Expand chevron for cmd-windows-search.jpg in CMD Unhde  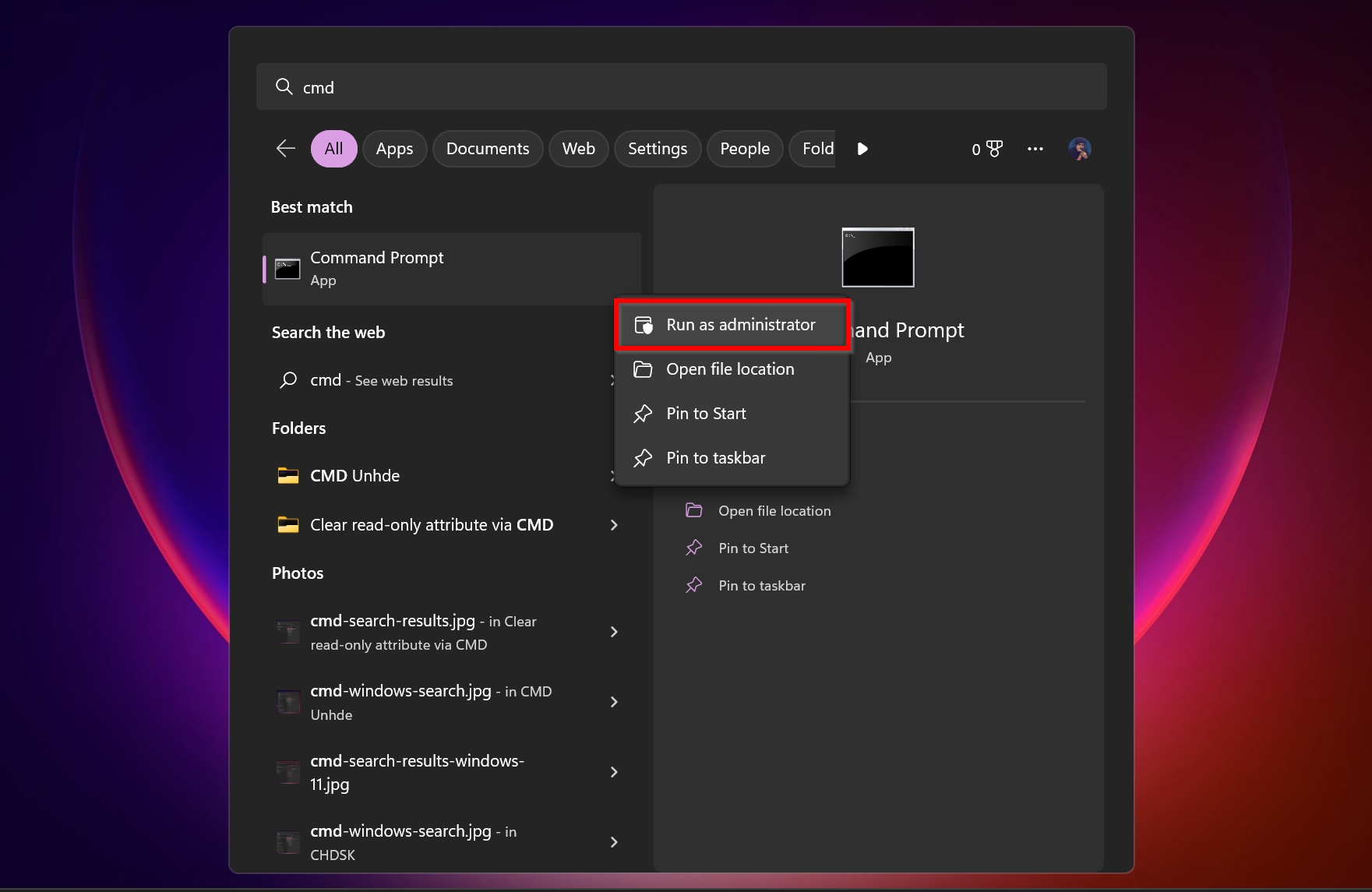[x=614, y=702]
